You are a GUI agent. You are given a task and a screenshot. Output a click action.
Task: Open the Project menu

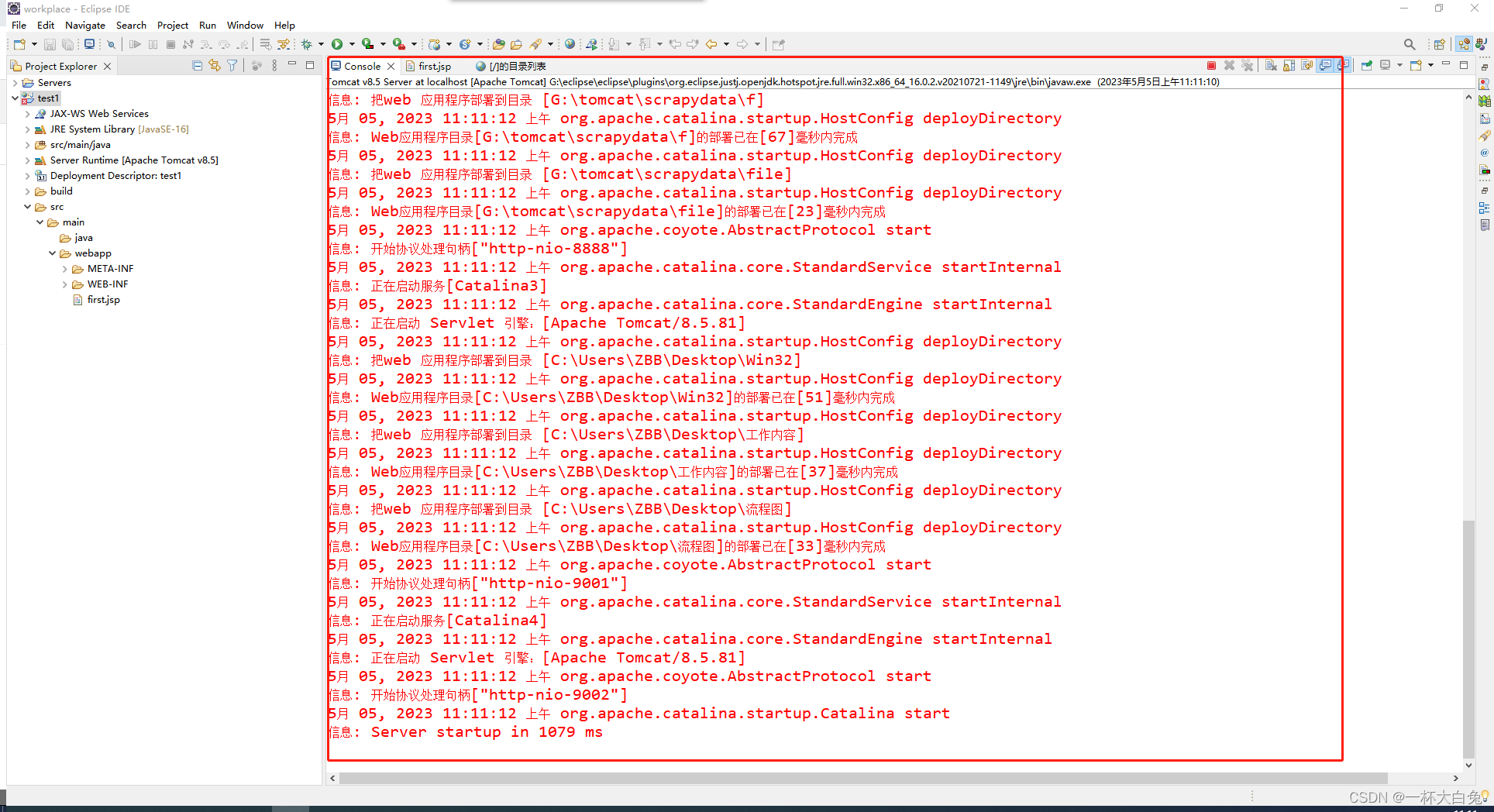pos(173,25)
